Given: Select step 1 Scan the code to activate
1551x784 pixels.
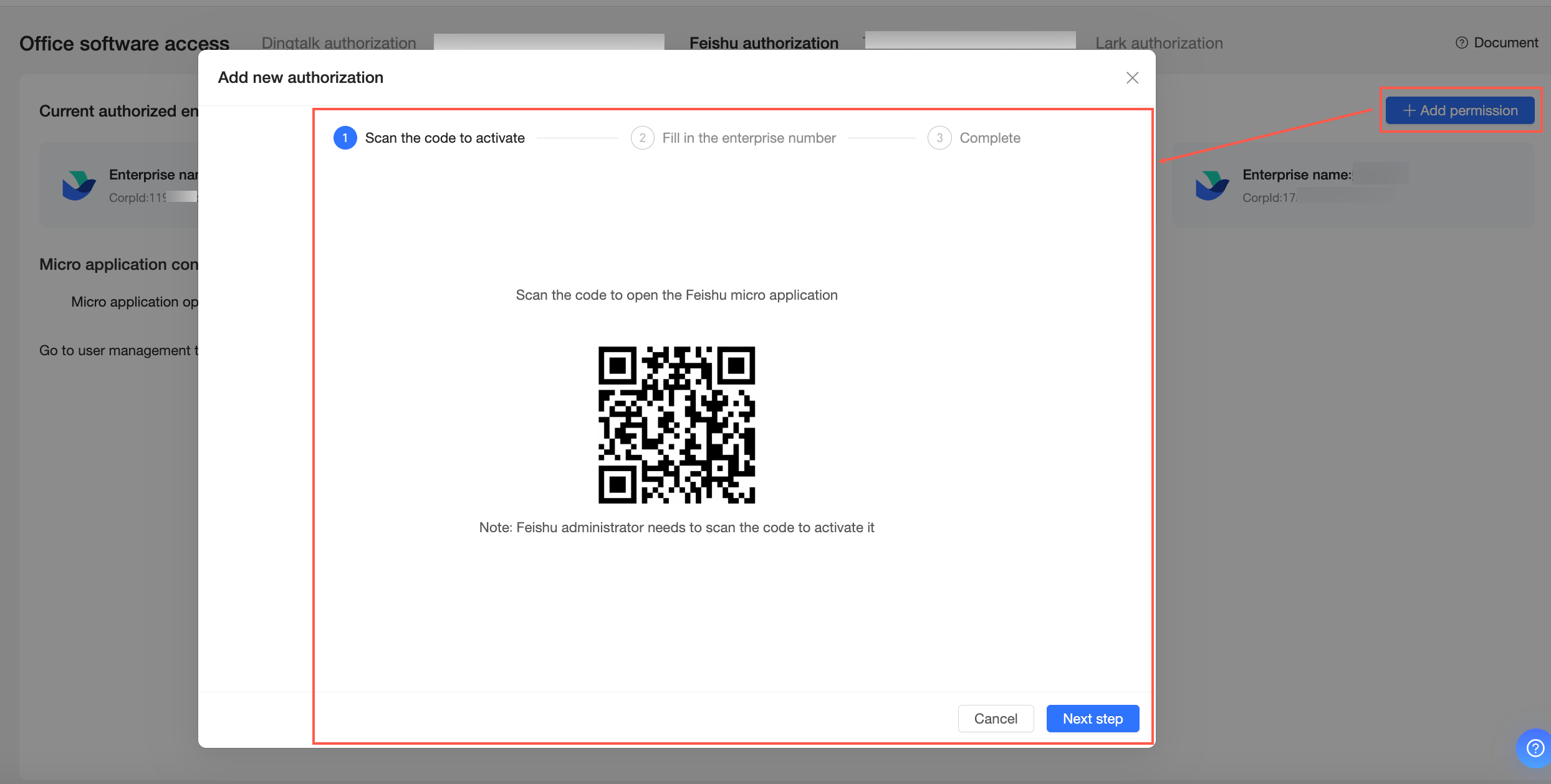Looking at the screenshot, I should (x=429, y=138).
